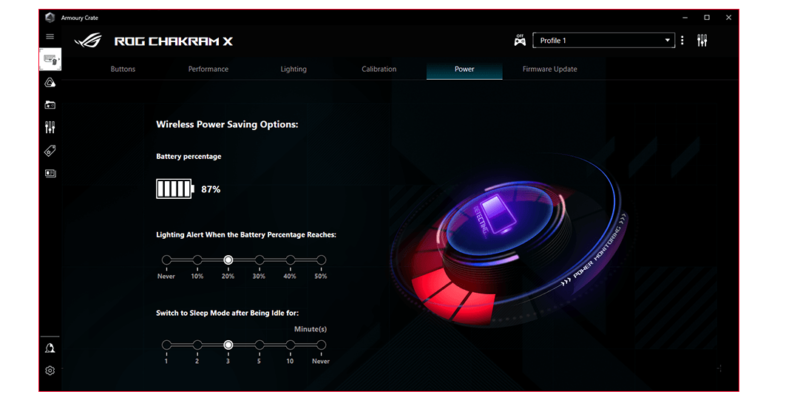
Task: Open the equalizer sliders icon at top right
Action: tap(702, 40)
